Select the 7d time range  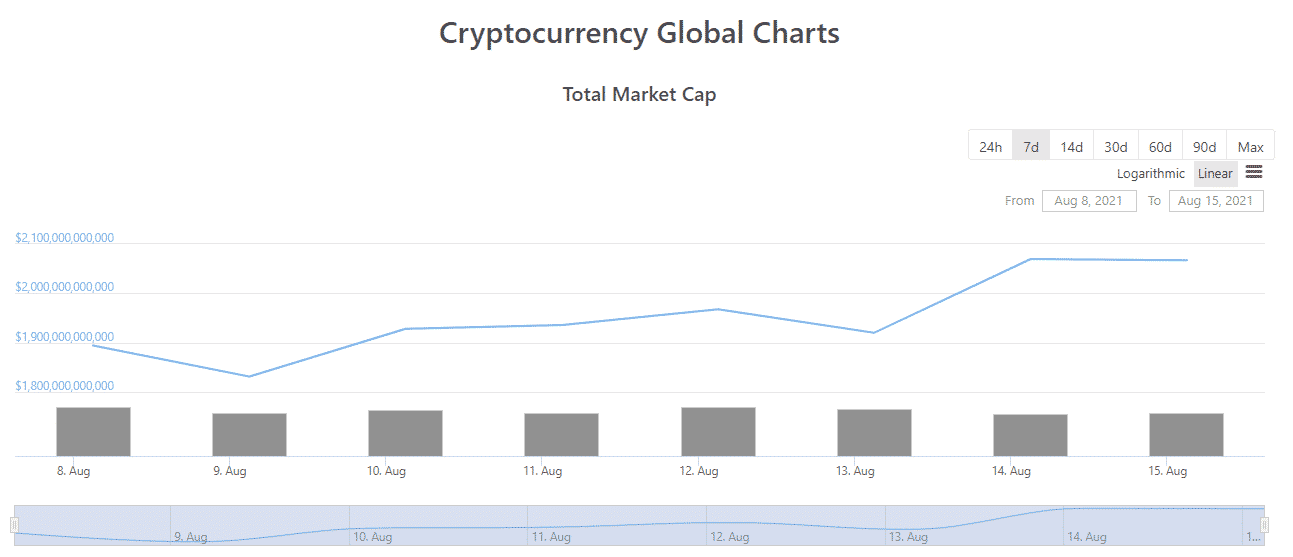1031,146
